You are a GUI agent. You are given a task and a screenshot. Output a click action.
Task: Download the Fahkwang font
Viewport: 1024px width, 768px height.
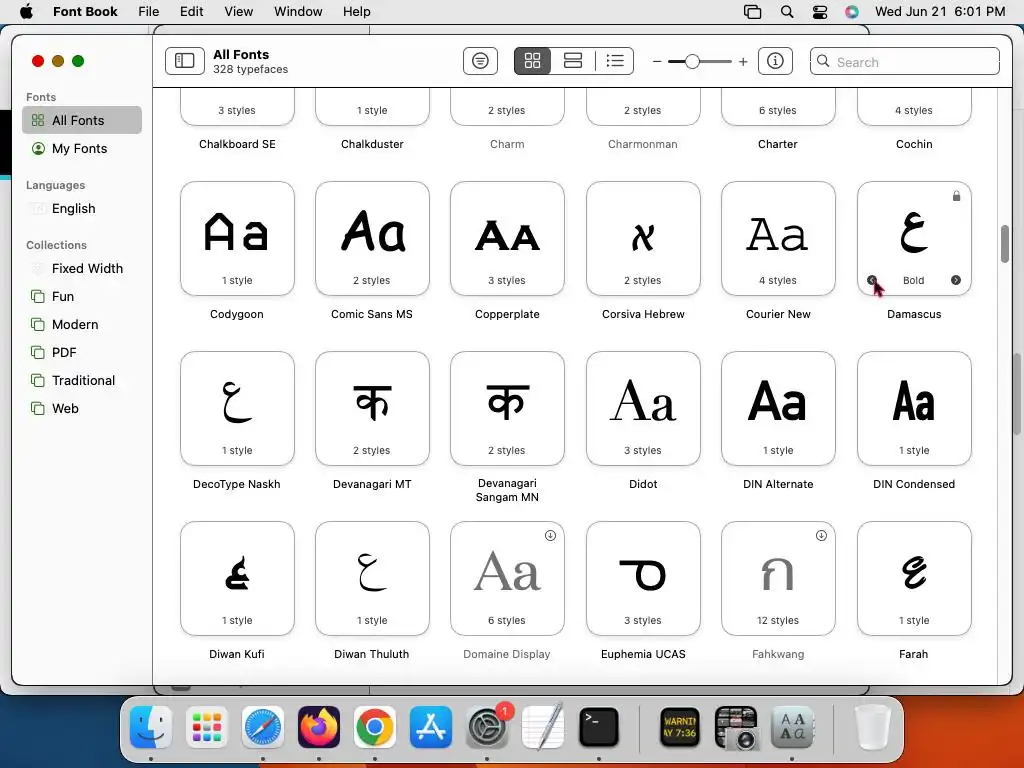822,536
